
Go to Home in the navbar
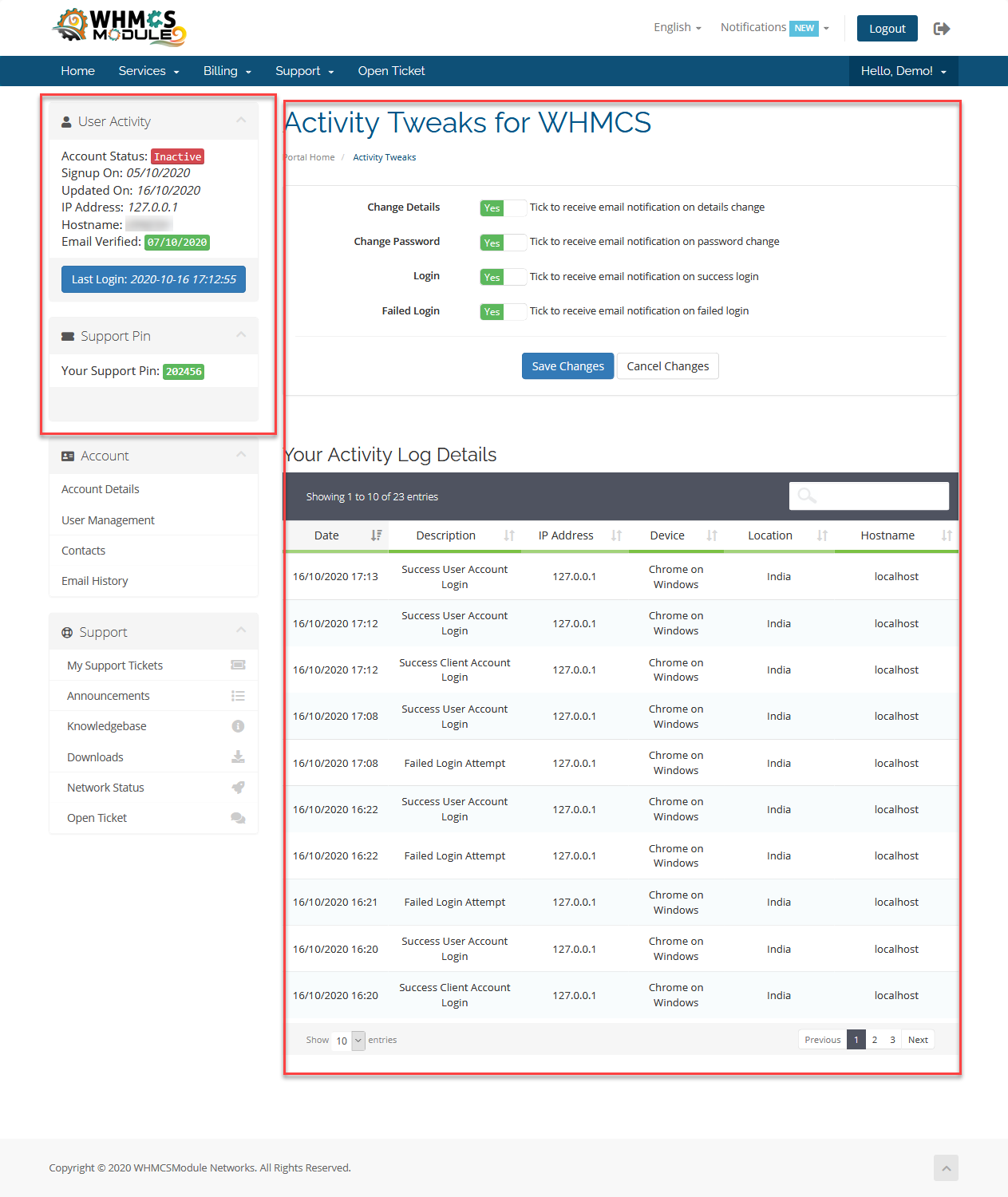click(78, 71)
